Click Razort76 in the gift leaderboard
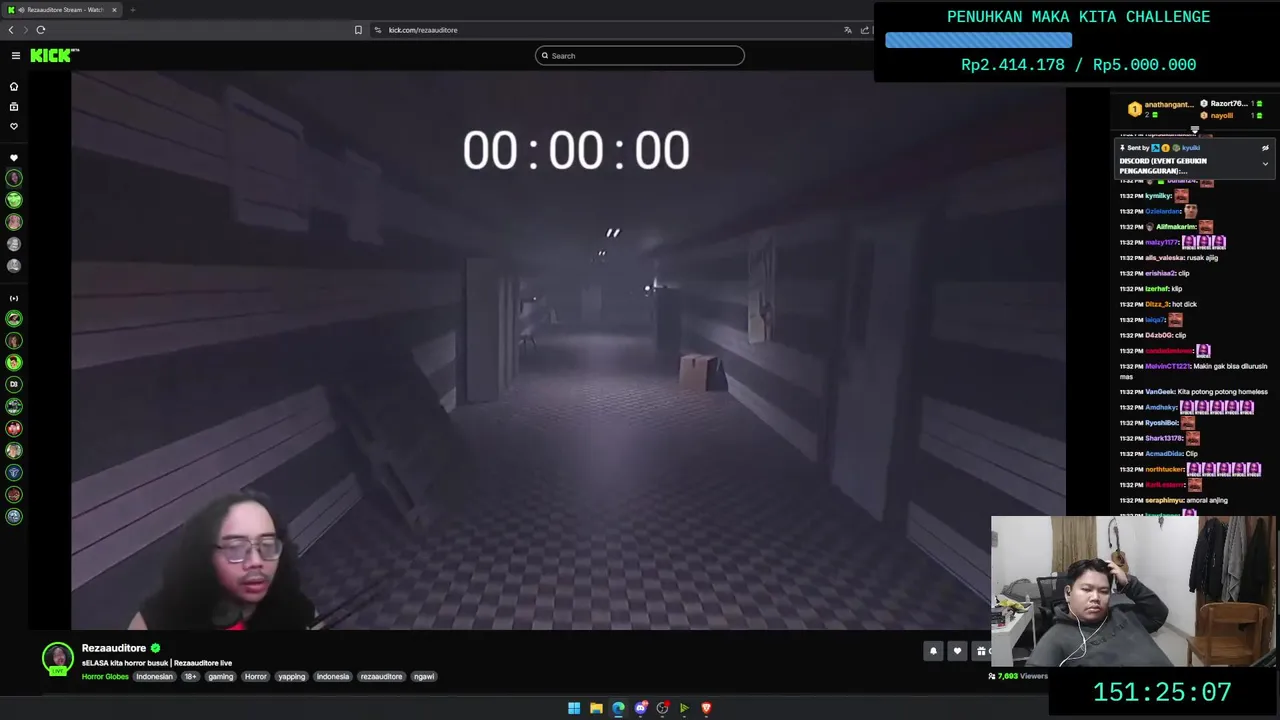Viewport: 1280px width, 720px height. [x=1228, y=103]
